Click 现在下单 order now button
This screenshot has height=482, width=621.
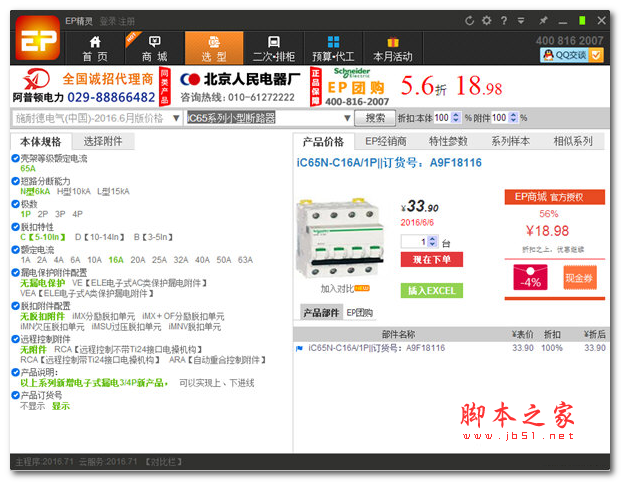point(432,260)
